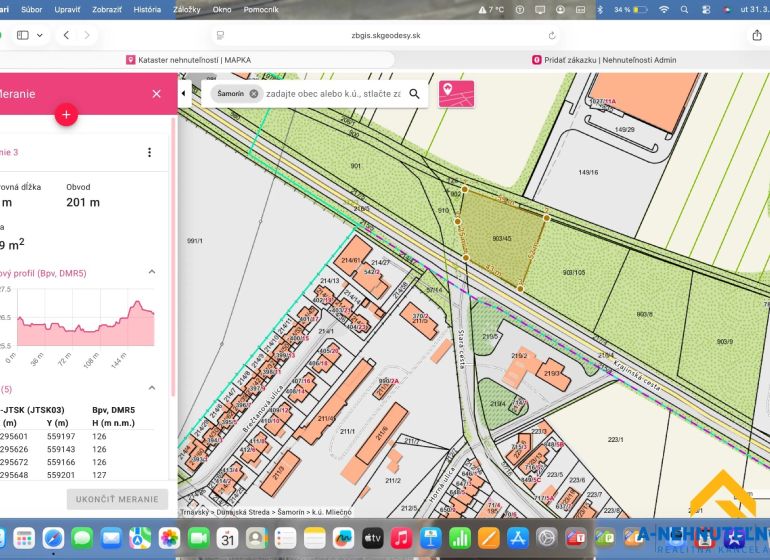Collapse the side panel with arrow toggle
This screenshot has width=770, height=560.
coord(184,93)
